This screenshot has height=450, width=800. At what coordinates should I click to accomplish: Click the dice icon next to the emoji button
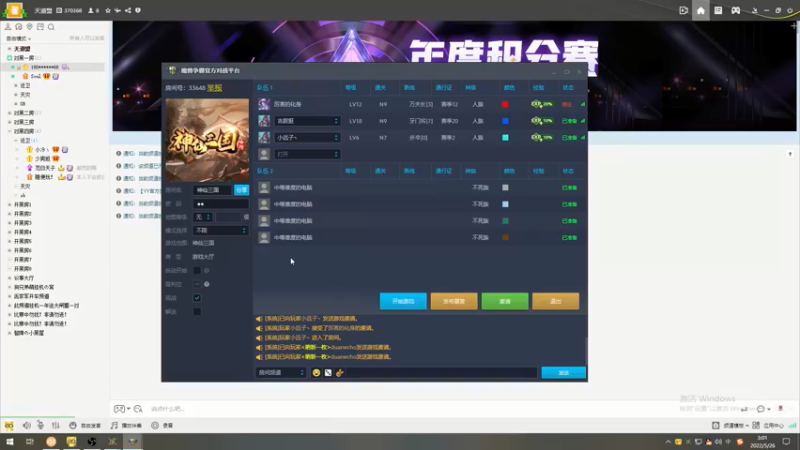click(328, 373)
